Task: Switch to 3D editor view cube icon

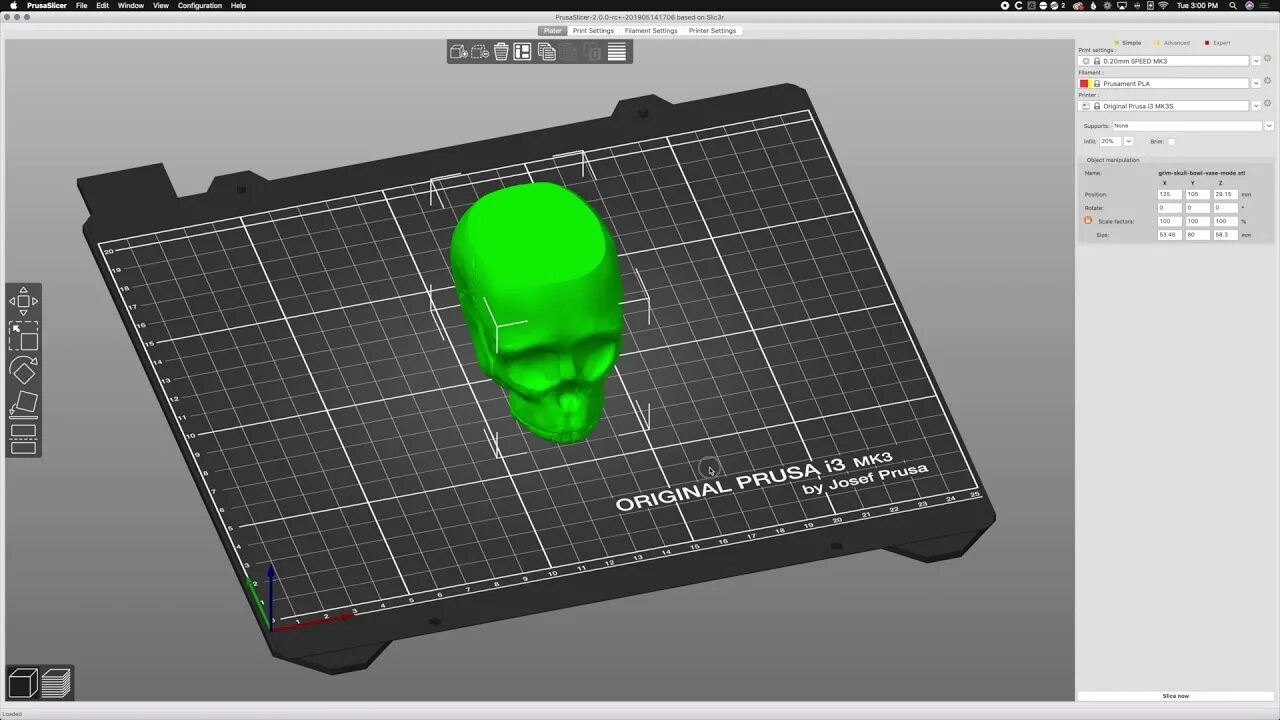Action: point(22,683)
